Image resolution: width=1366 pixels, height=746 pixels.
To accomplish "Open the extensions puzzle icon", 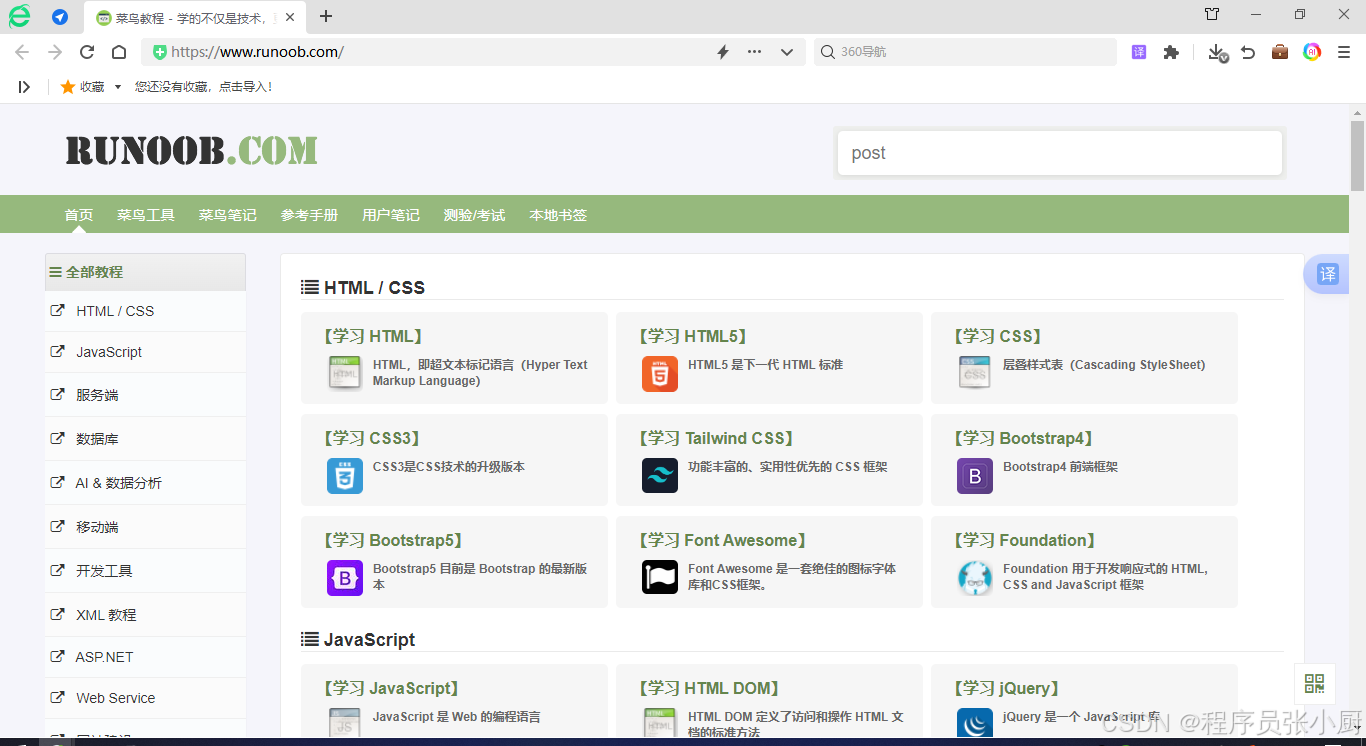I will click(1171, 52).
